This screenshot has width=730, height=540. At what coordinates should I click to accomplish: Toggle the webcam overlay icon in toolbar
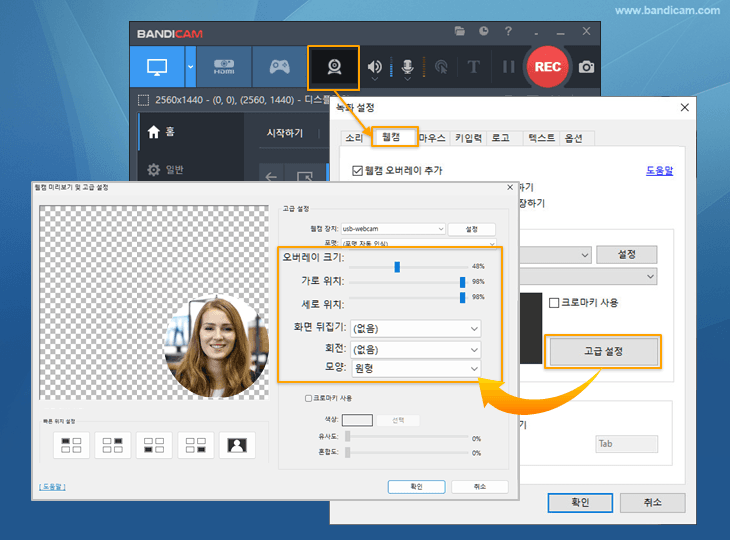[x=333, y=68]
